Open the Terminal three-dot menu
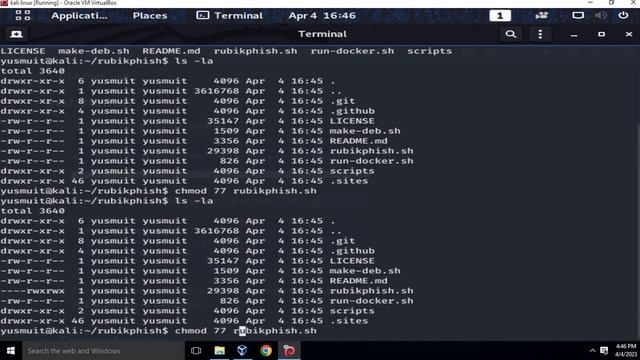This screenshot has width=640, height=360. tap(540, 34)
